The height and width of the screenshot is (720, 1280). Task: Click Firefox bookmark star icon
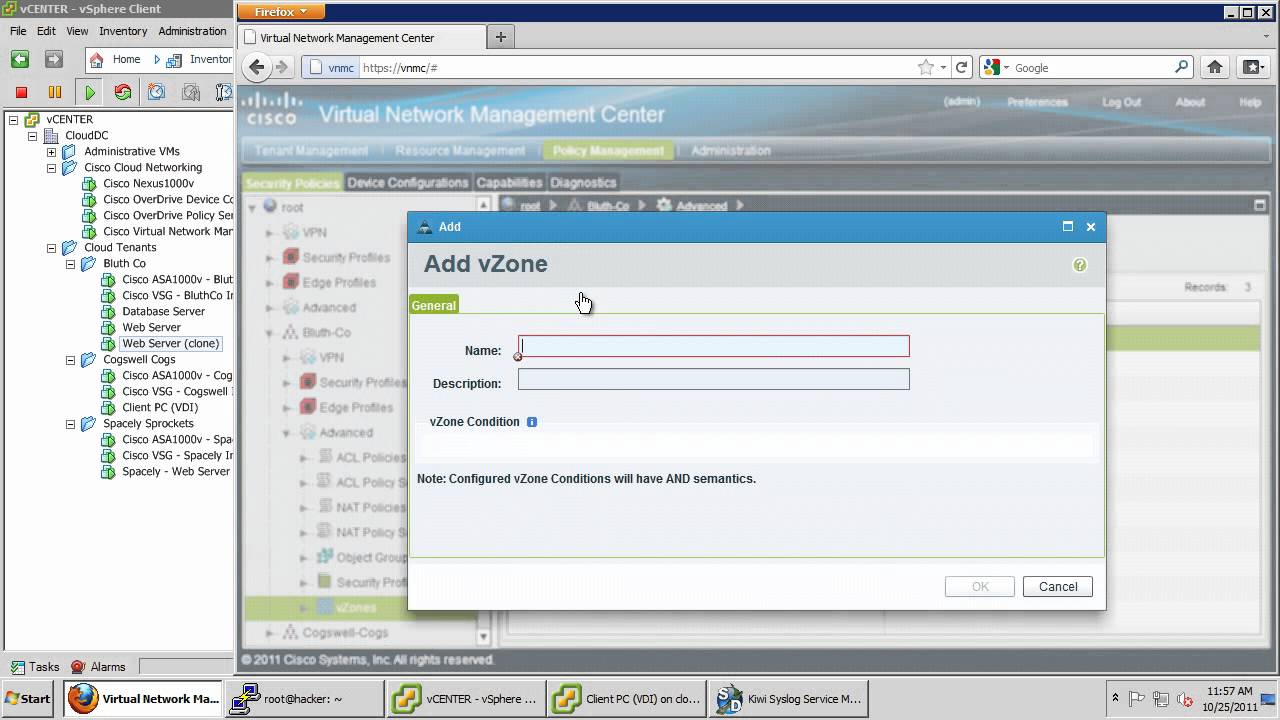coord(926,67)
